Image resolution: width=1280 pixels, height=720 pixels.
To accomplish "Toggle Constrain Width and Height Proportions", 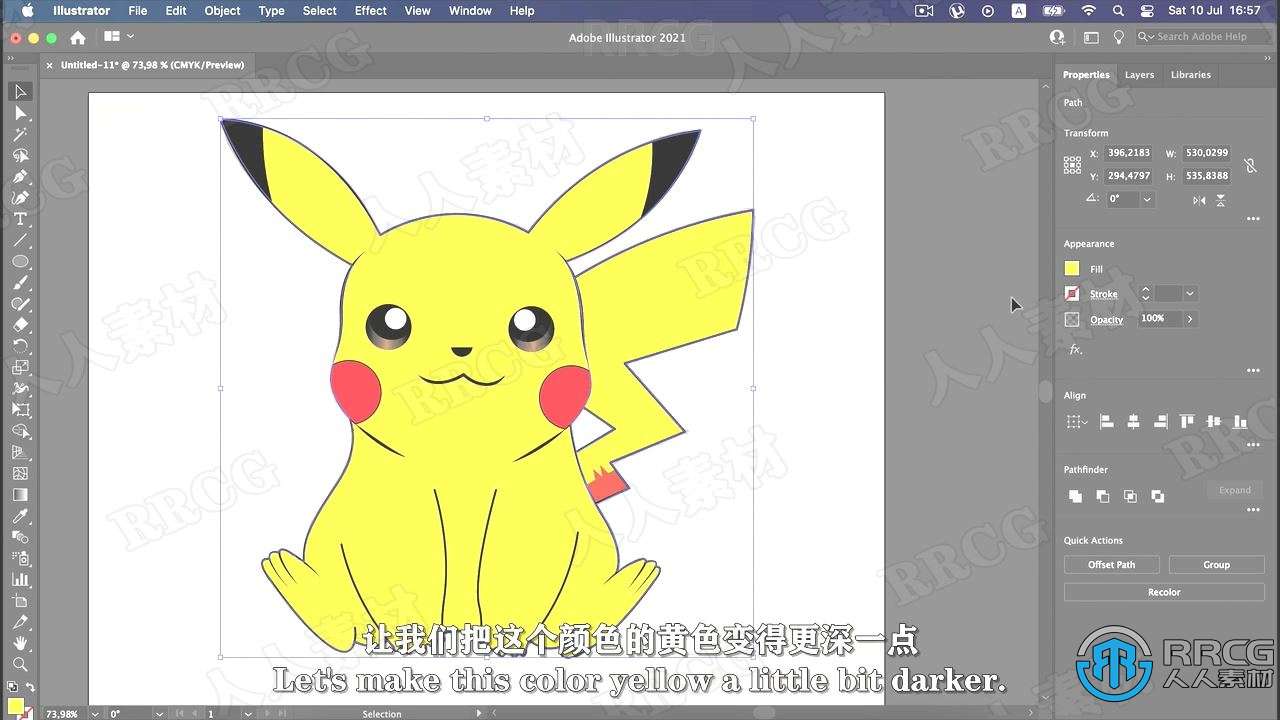I will (1250, 165).
